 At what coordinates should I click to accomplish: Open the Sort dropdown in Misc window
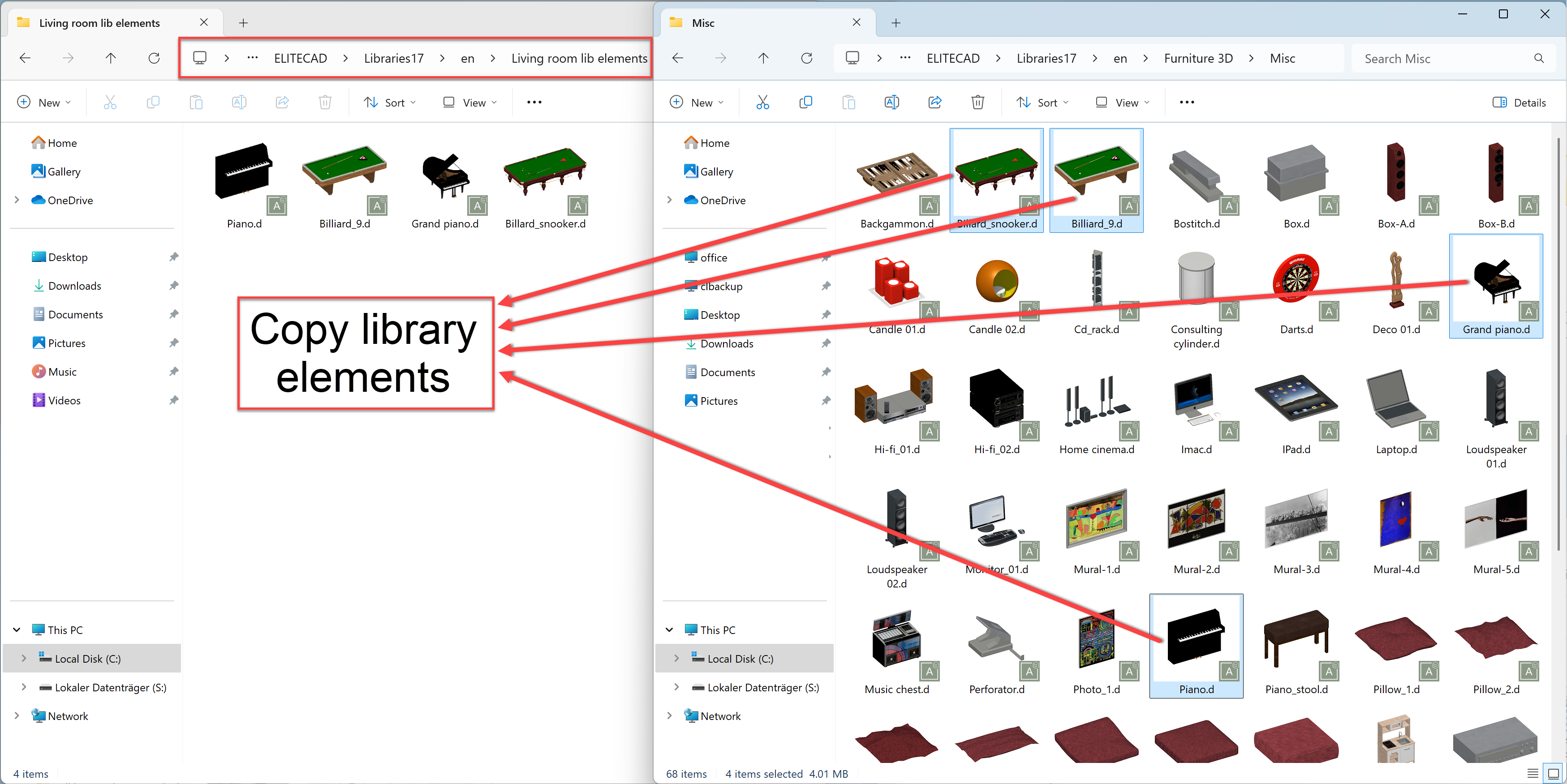pos(1042,102)
